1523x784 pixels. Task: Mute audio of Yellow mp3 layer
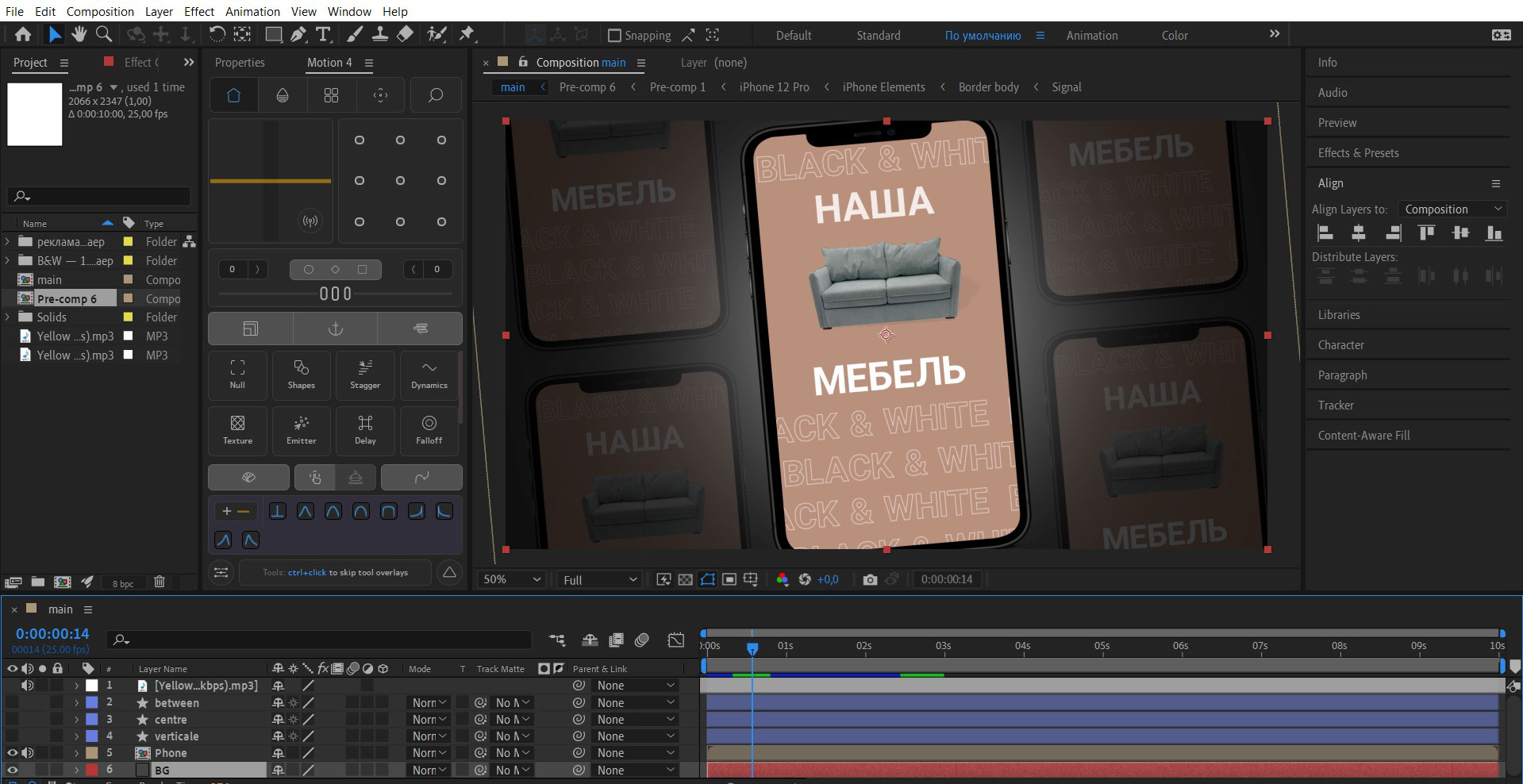28,686
